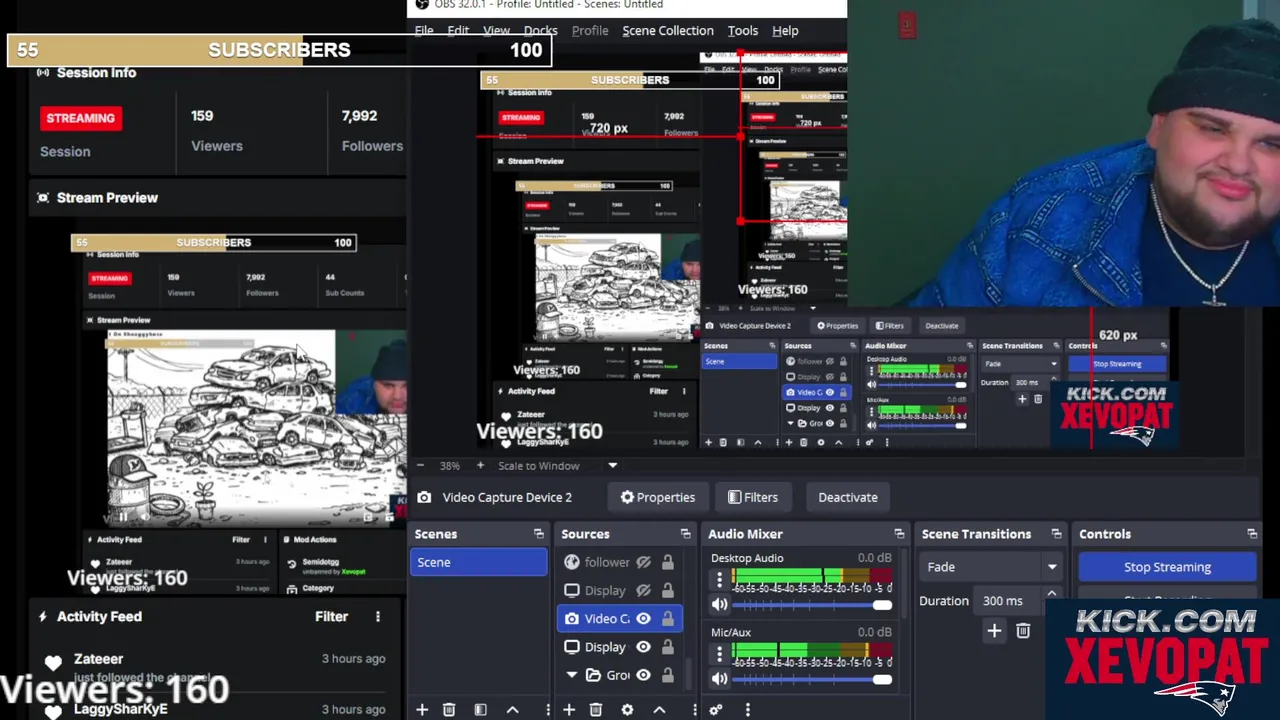The image size is (1280, 720).
Task: Remove scene transition with trash icon
Action: coord(1023,630)
